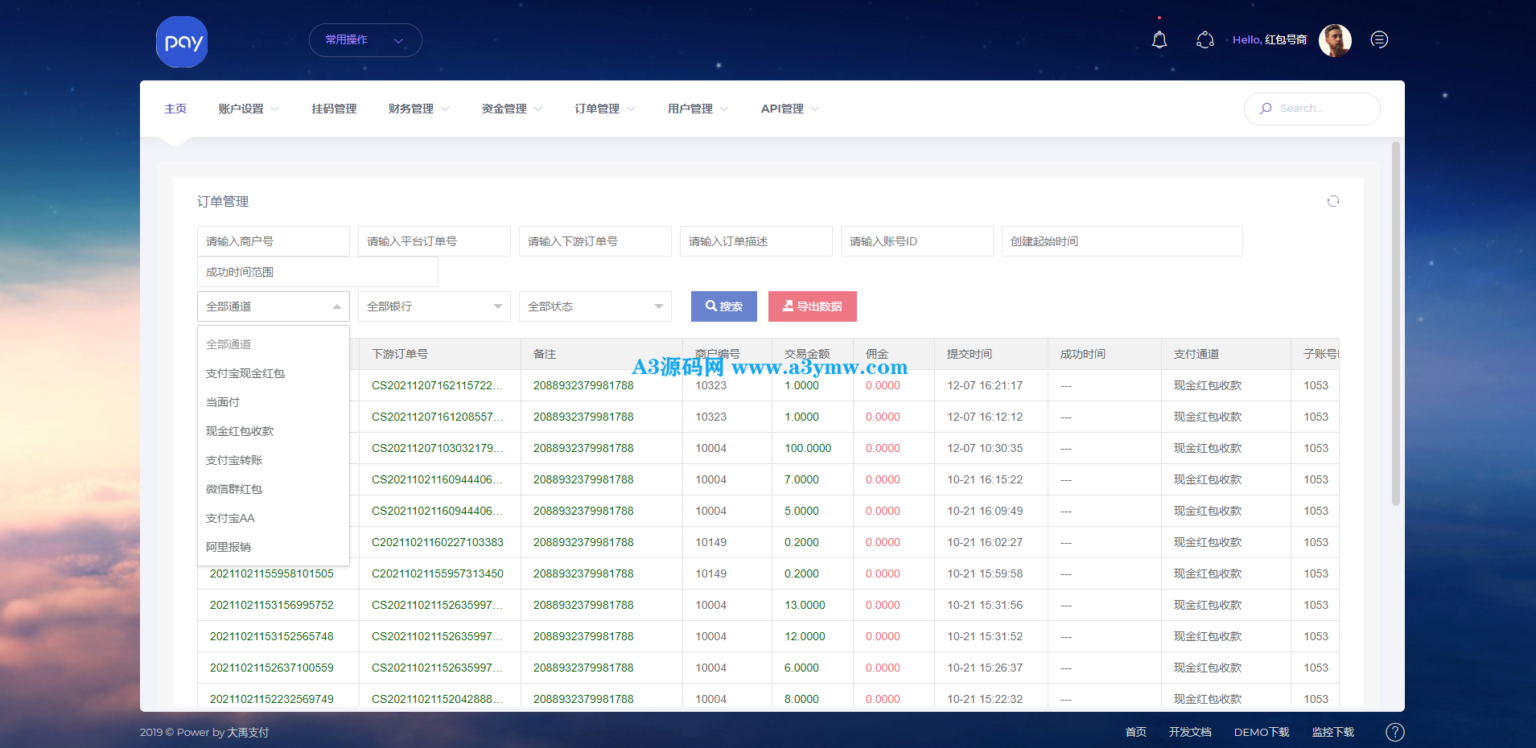Click the refresh icon in 订单管理 panel
Image resolution: width=1536 pixels, height=748 pixels.
click(1333, 201)
